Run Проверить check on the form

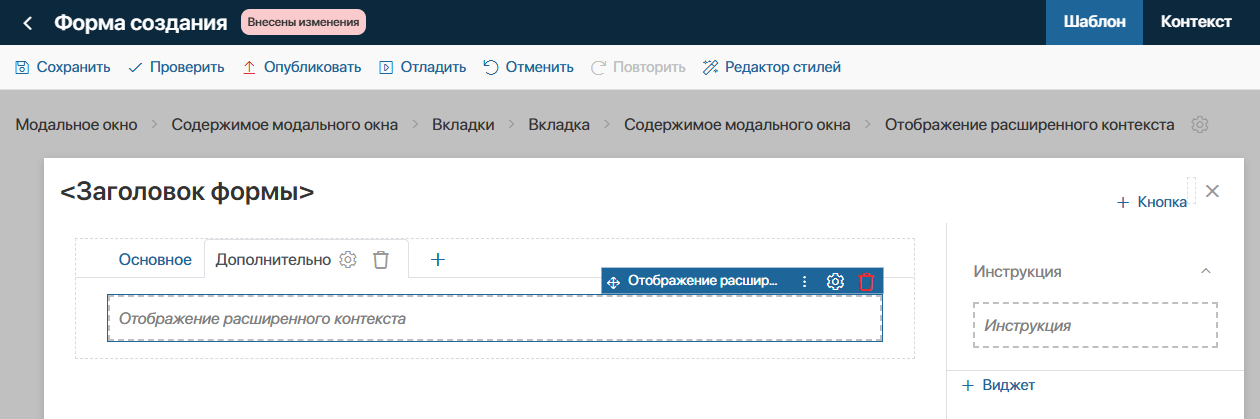point(176,68)
